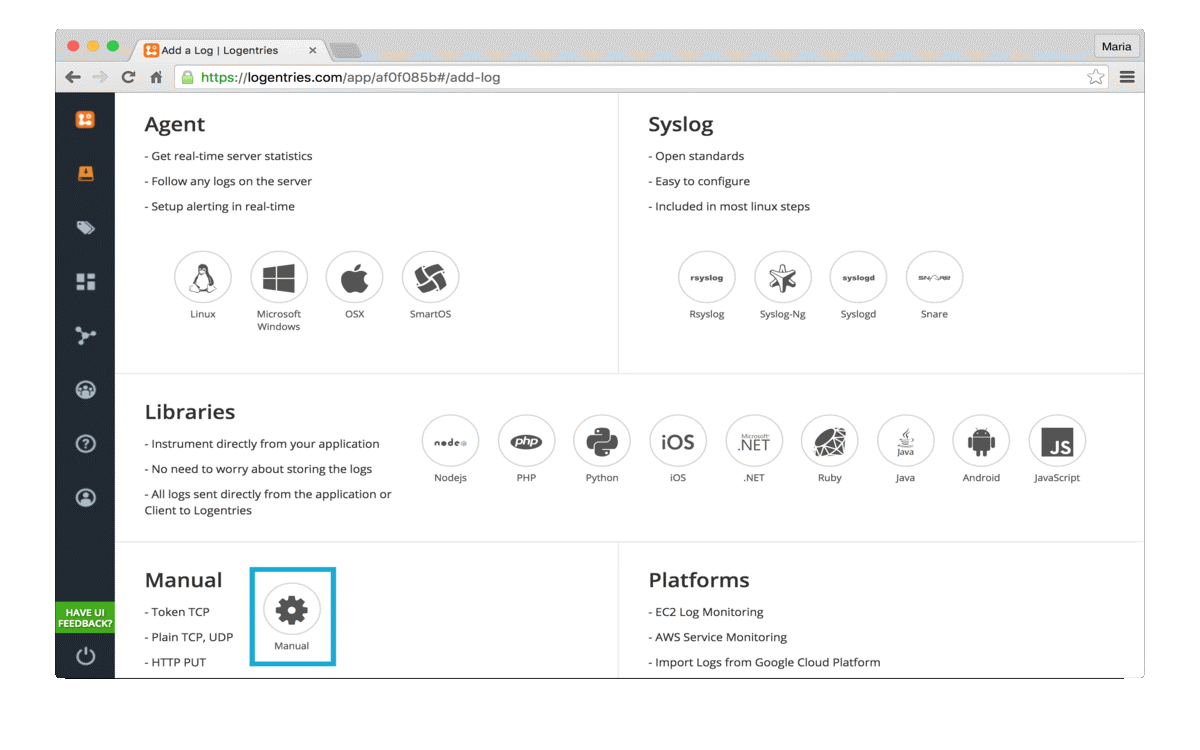1200x750 pixels.
Task: Bookmark this page with the star
Action: click(1096, 77)
